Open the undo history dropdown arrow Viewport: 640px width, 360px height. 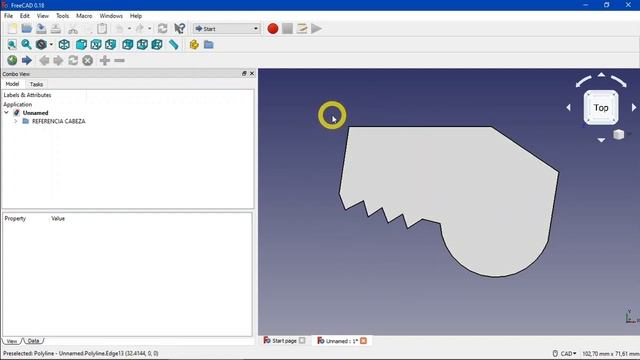tap(129, 29)
